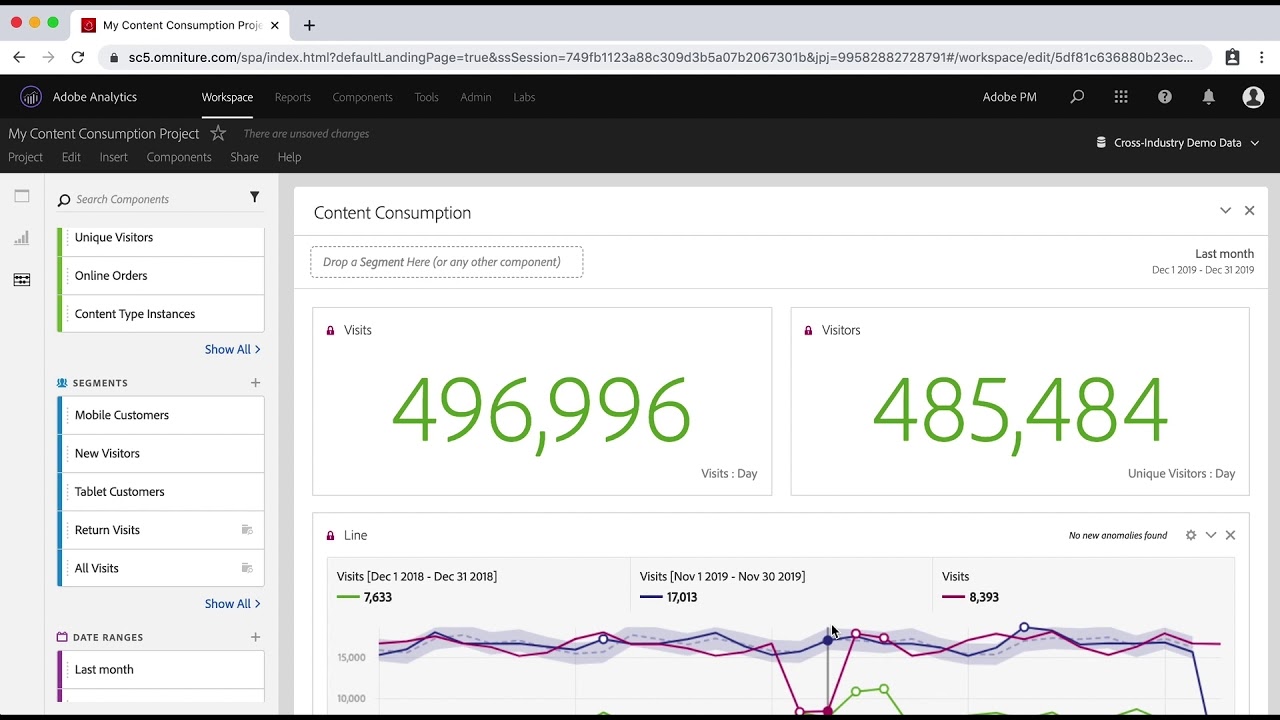
Task: Click the segment drop zone
Action: 447,262
